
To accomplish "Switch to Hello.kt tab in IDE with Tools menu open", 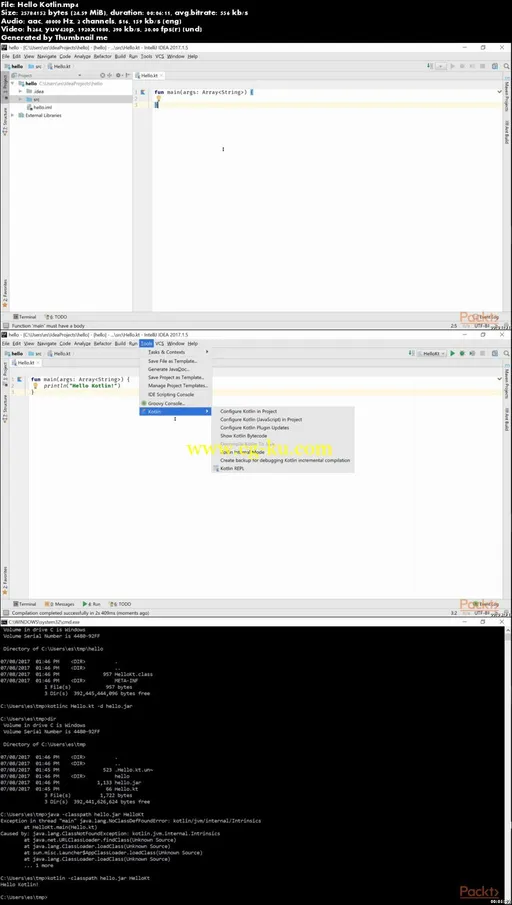I will 26,362.
